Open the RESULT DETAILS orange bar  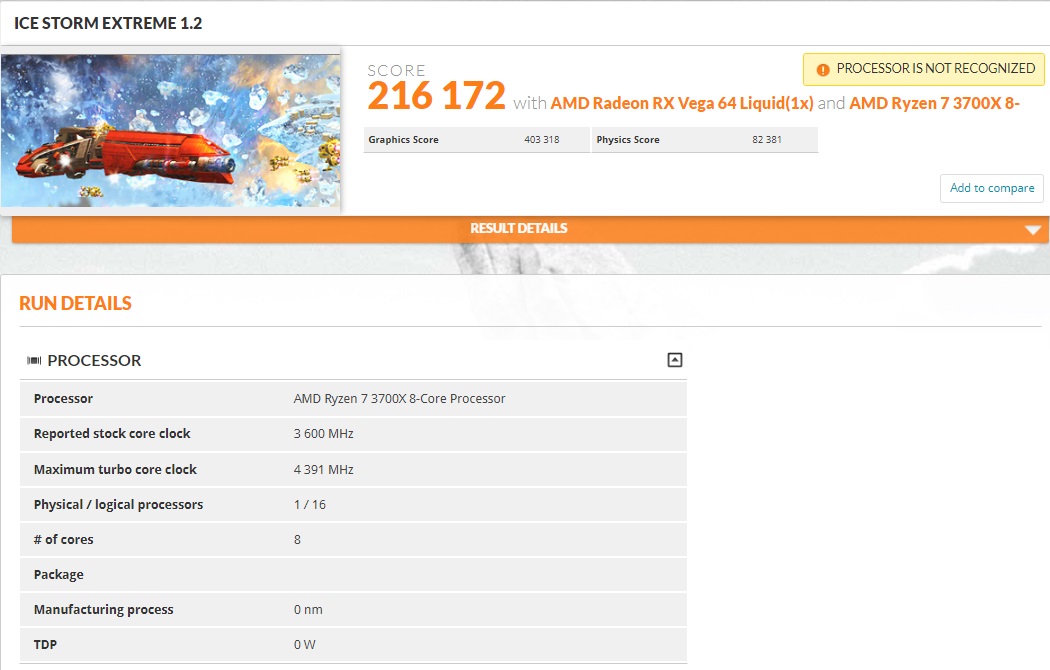(x=530, y=229)
